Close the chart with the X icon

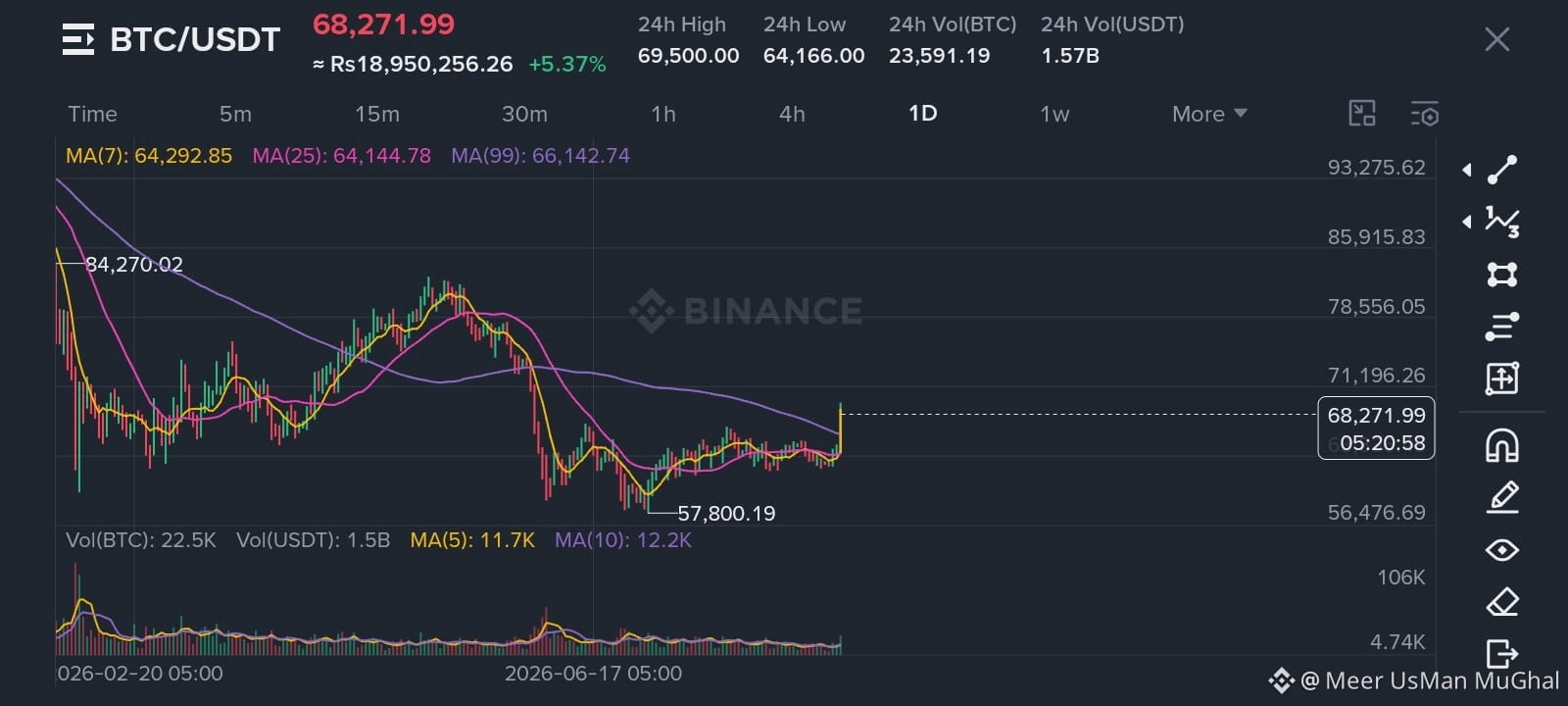[x=1496, y=39]
